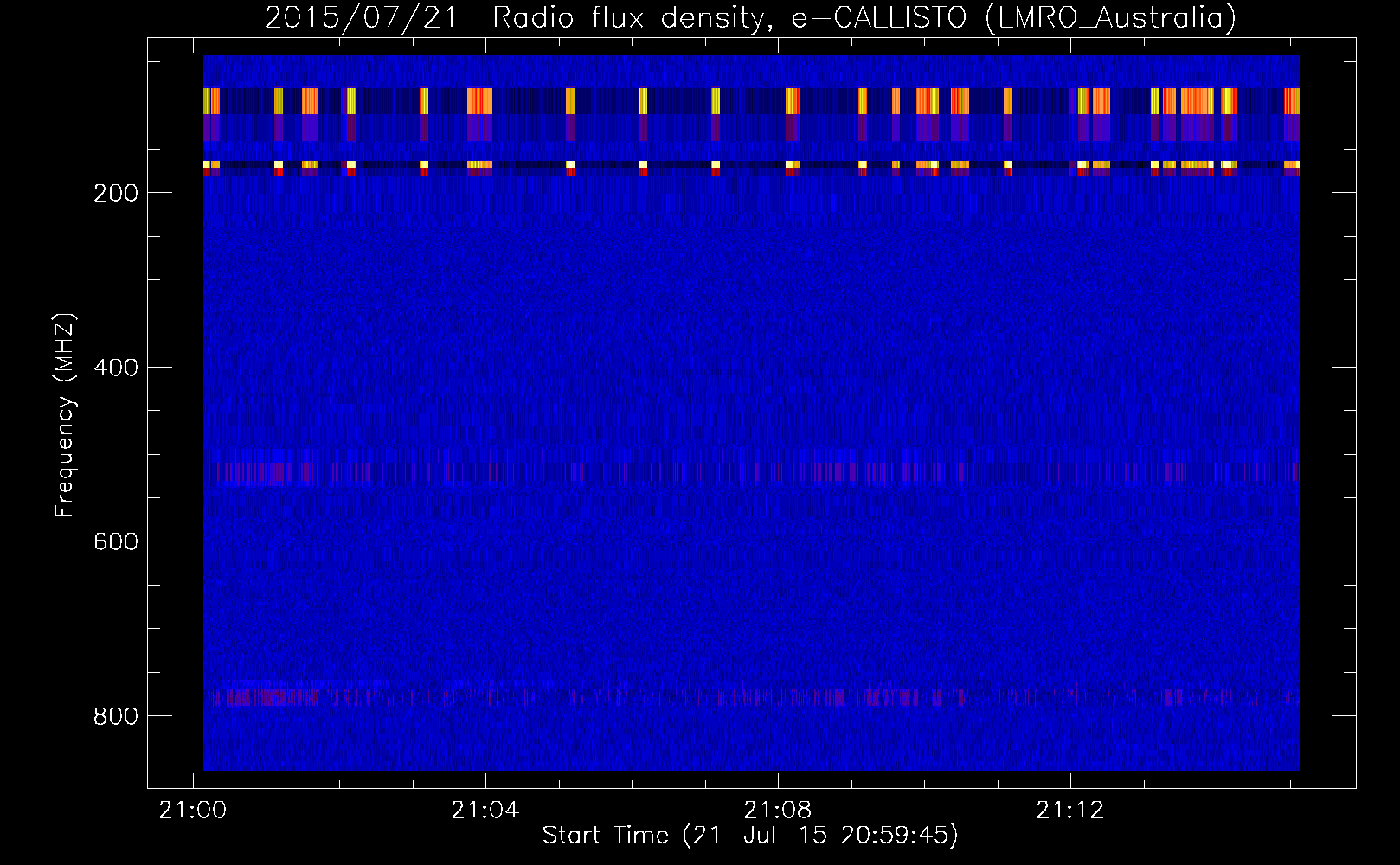Click the '21:12' time tick label

(x=1070, y=811)
